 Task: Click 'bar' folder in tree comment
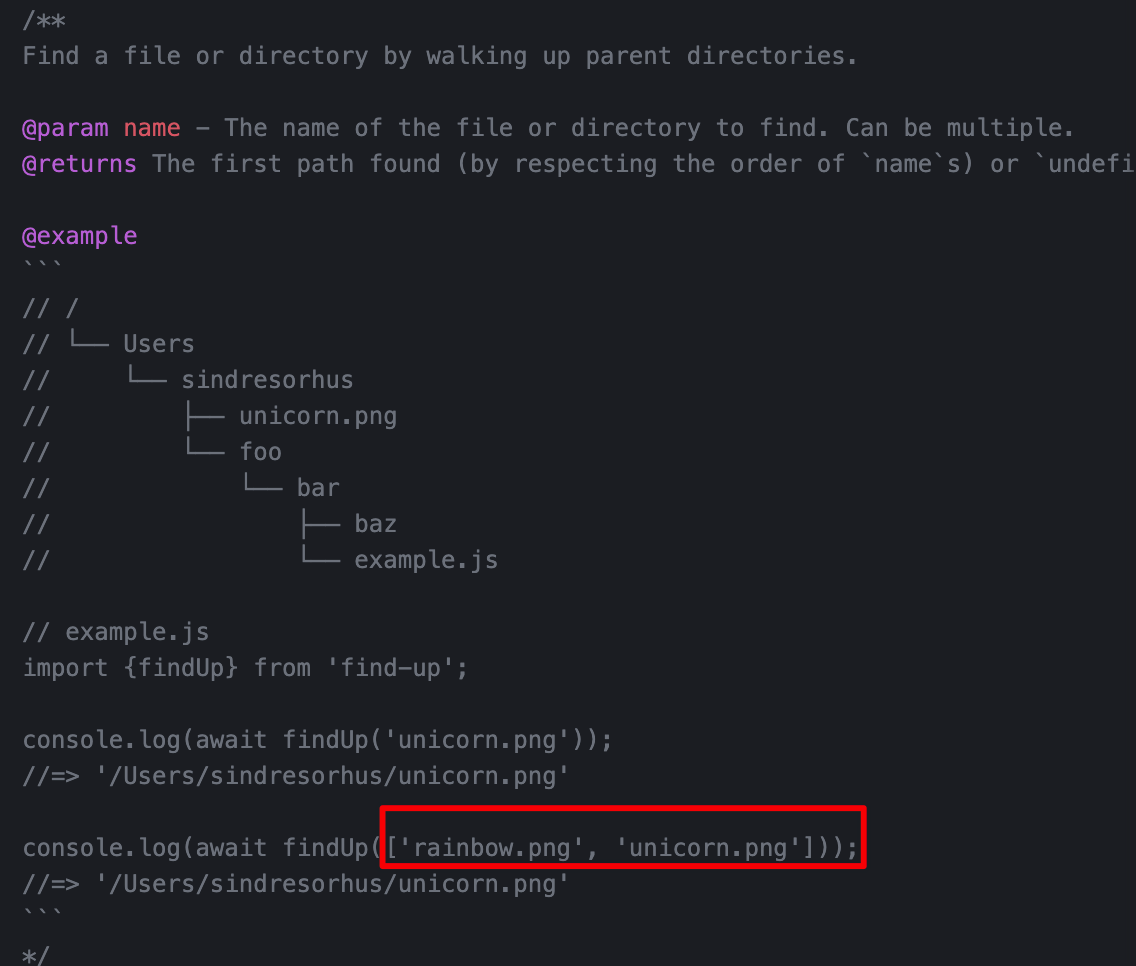pyautogui.click(x=317, y=488)
